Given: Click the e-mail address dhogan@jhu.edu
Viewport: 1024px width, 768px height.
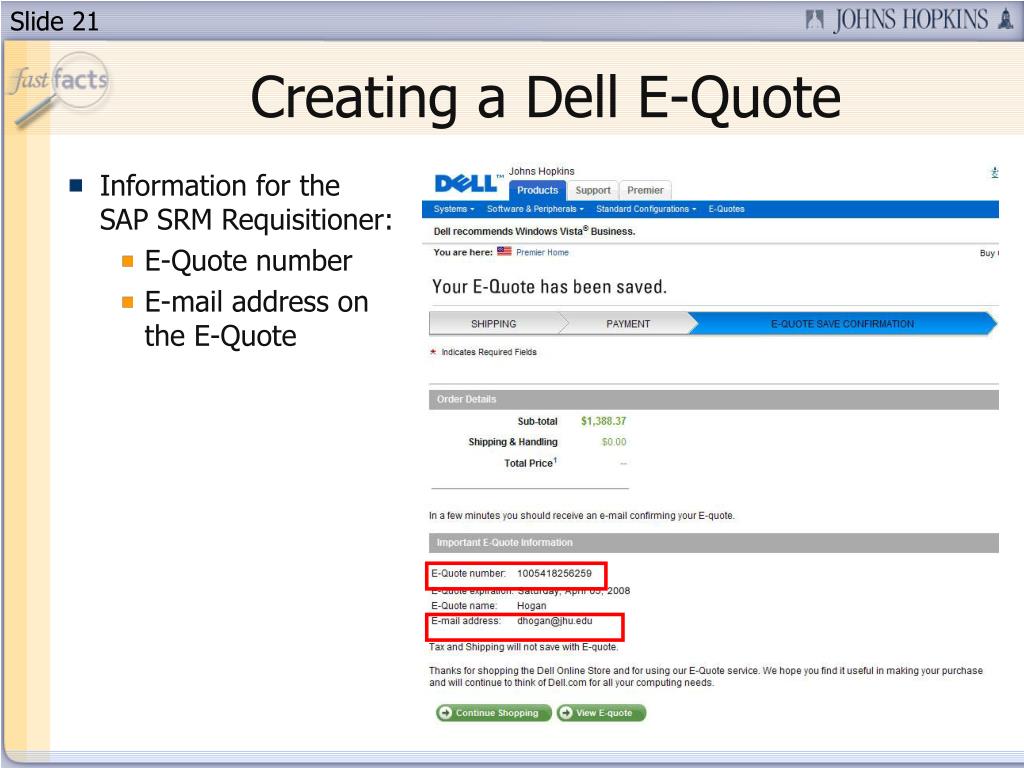Looking at the screenshot, I should tap(554, 620).
